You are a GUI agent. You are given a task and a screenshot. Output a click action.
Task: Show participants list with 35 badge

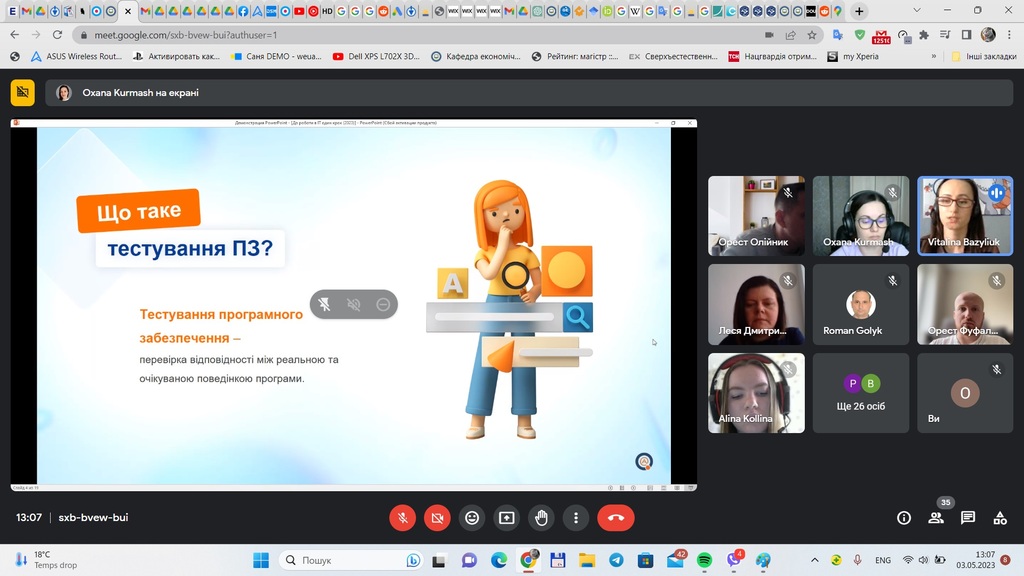pos(936,518)
